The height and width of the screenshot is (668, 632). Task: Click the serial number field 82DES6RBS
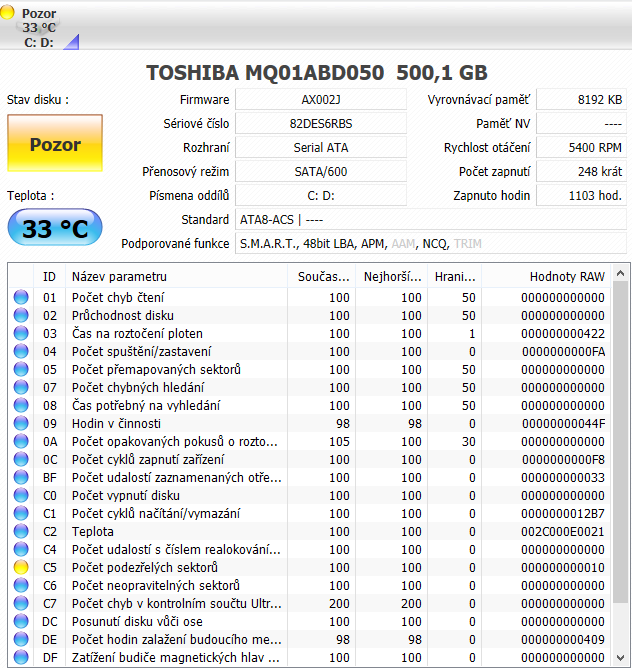point(321,124)
